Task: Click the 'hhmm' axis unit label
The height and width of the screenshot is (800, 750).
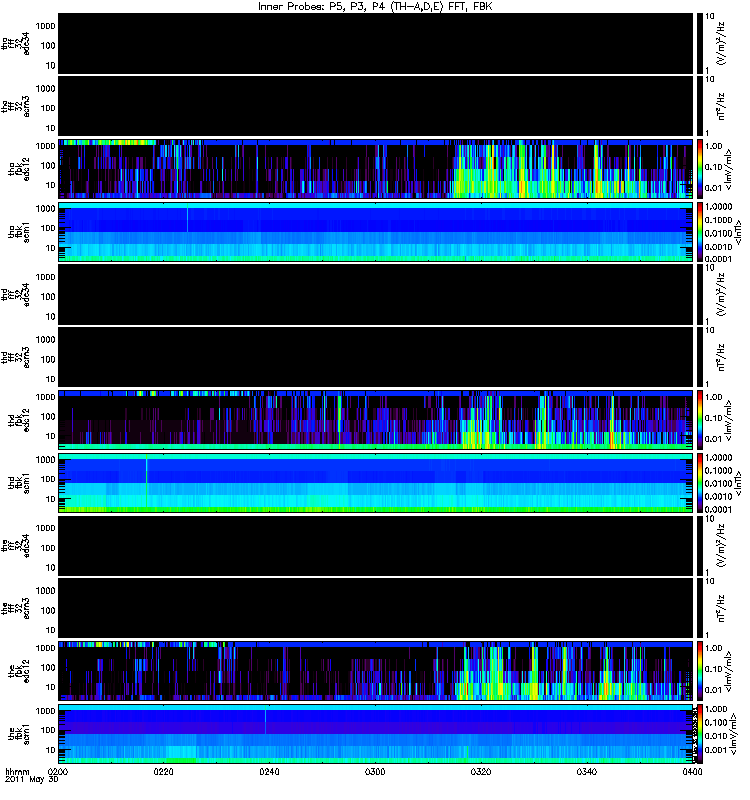Action: tap(18, 771)
